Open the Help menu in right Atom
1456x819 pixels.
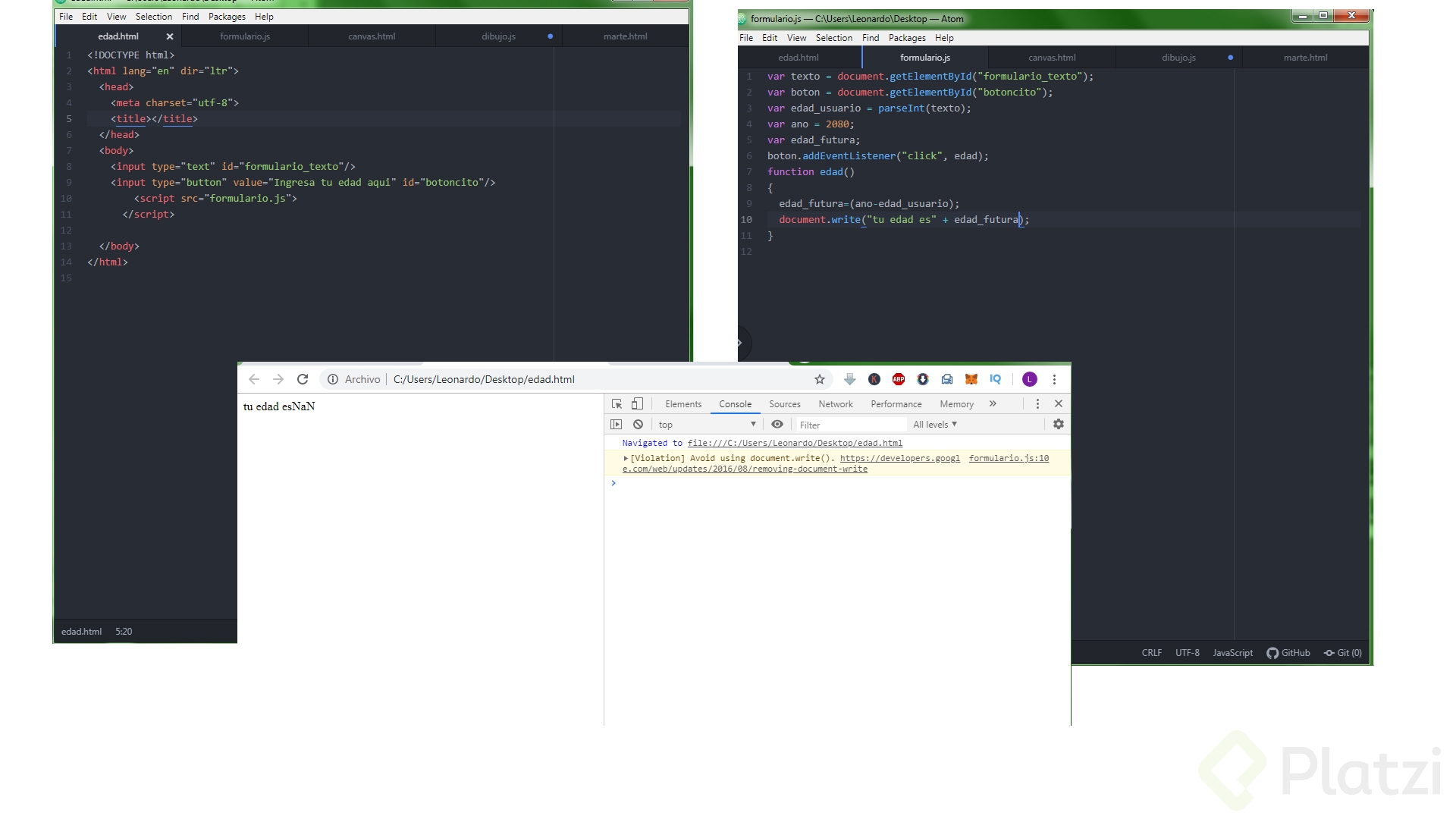[x=944, y=38]
